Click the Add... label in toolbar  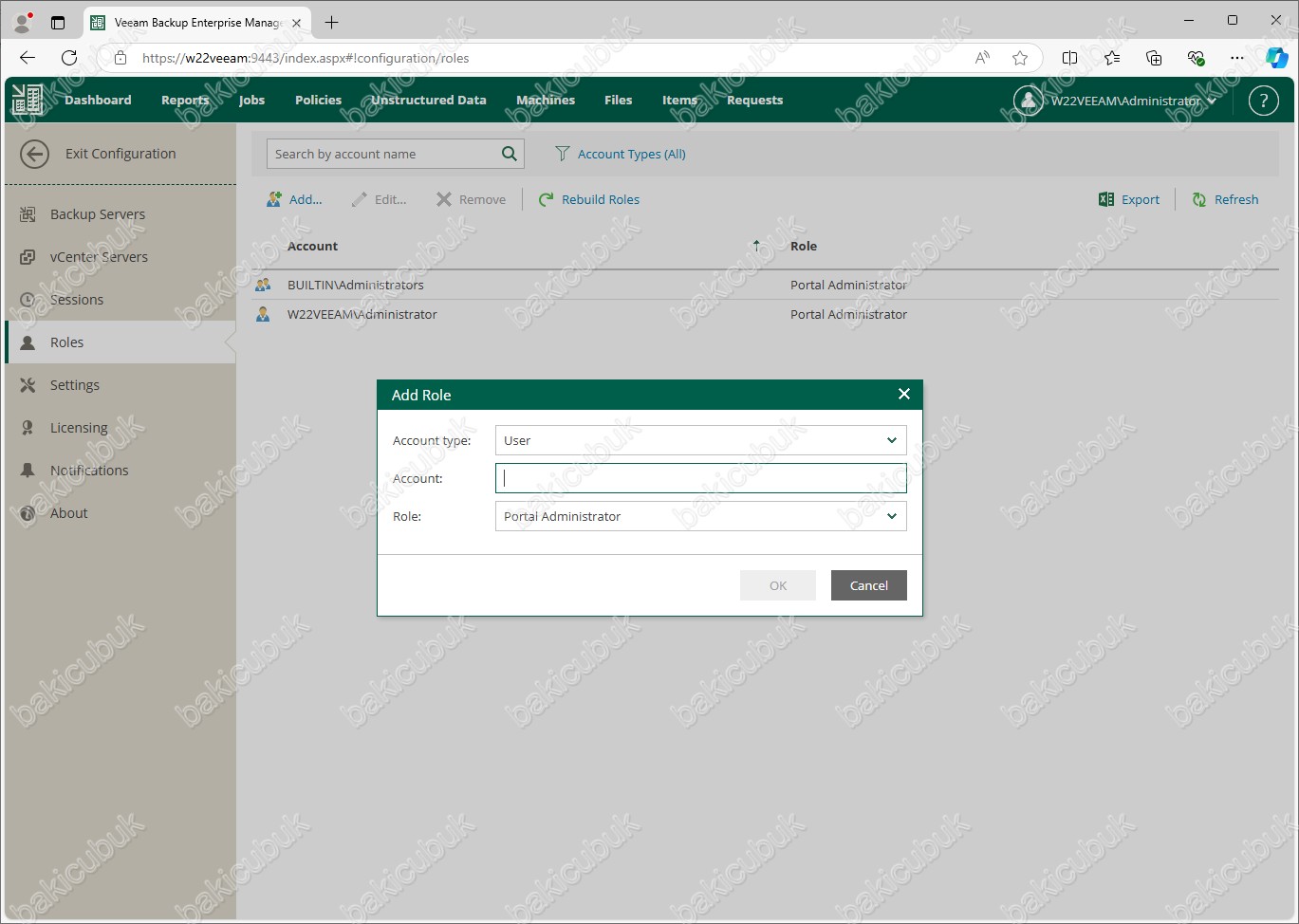coord(306,199)
